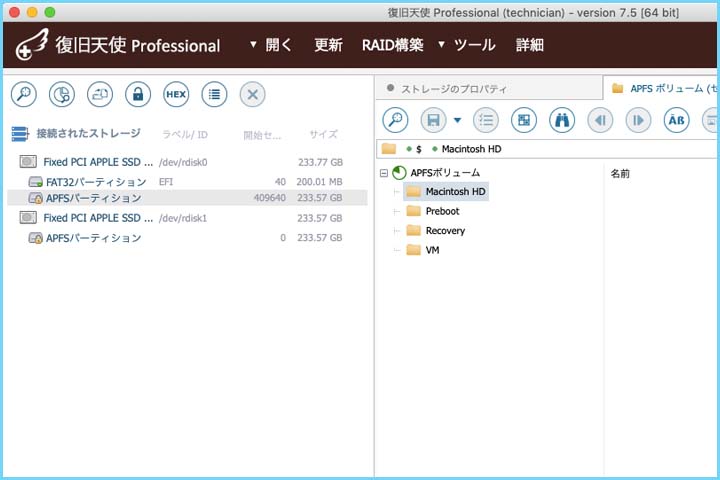Click the previous arrow icon in browser toolbar
Viewport: 720px width, 480px height.
pos(600,120)
